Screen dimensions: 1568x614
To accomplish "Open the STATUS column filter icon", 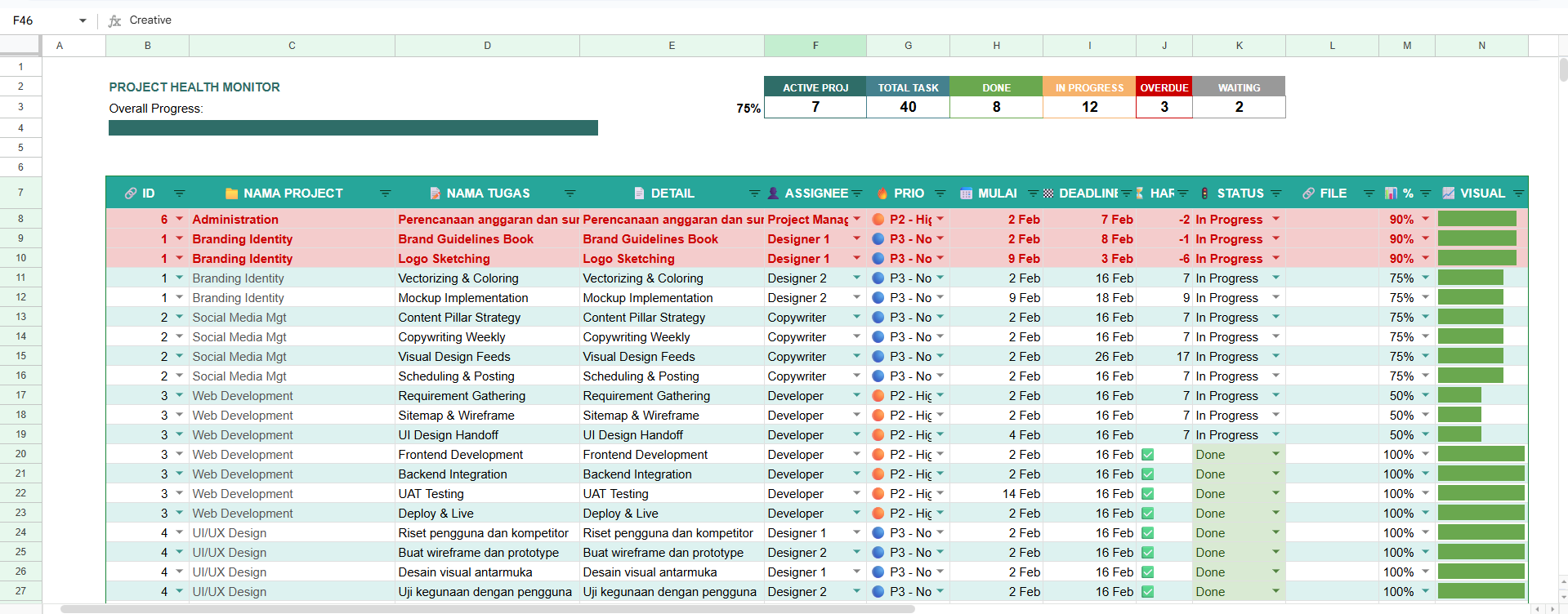I will (x=1275, y=194).
